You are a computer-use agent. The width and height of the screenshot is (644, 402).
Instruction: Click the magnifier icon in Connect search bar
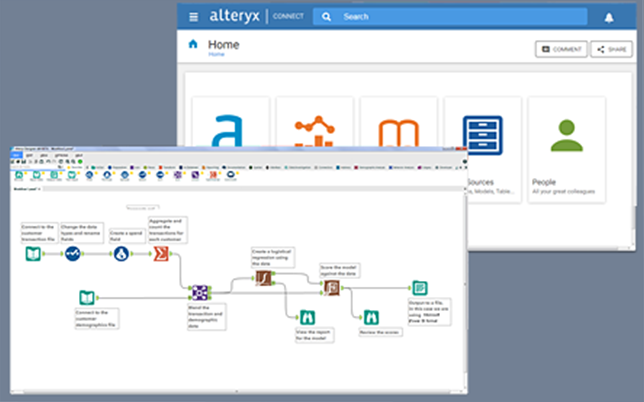[326, 17]
